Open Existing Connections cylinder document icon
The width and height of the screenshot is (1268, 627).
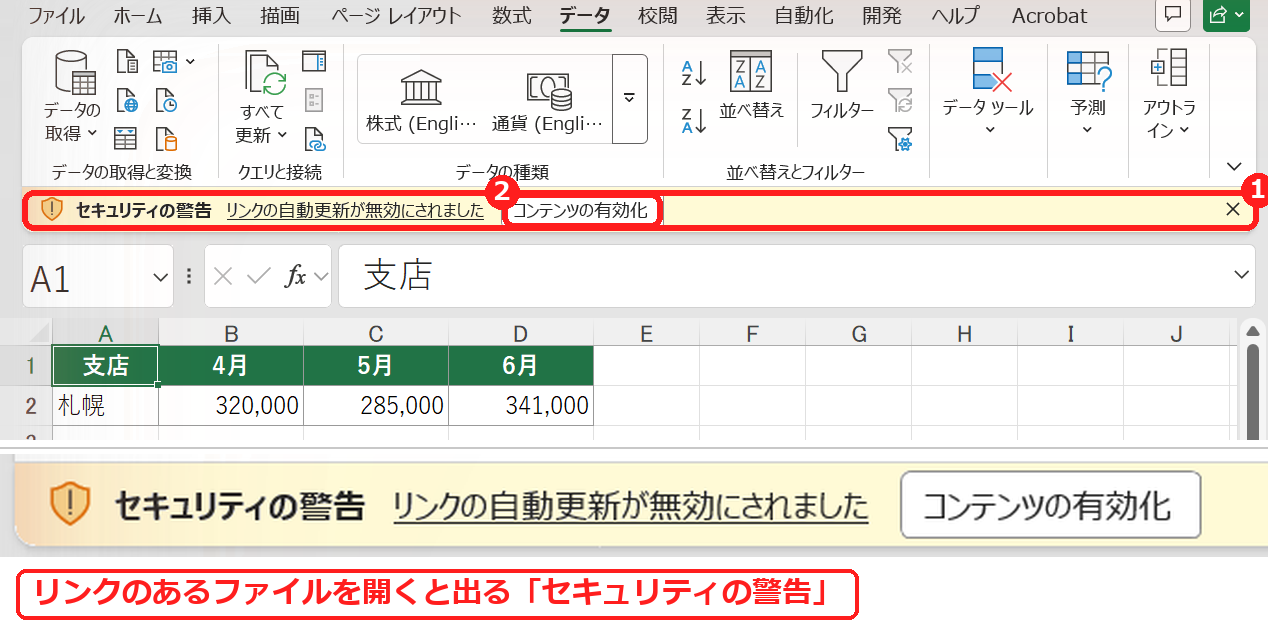[x=166, y=138]
